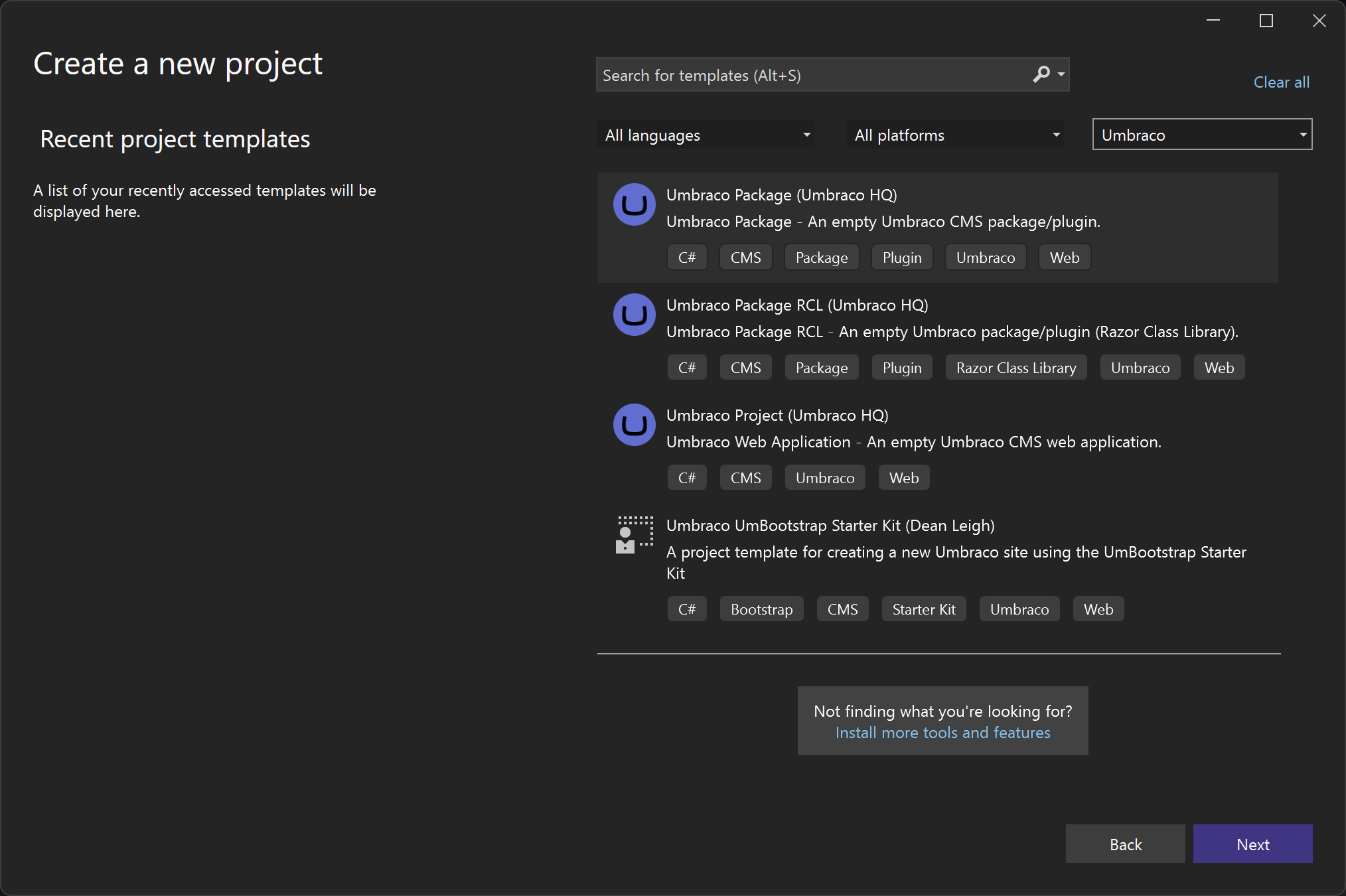Screen dimensions: 1346x896
Task: Expand the All platforms filter
Action: (x=956, y=135)
